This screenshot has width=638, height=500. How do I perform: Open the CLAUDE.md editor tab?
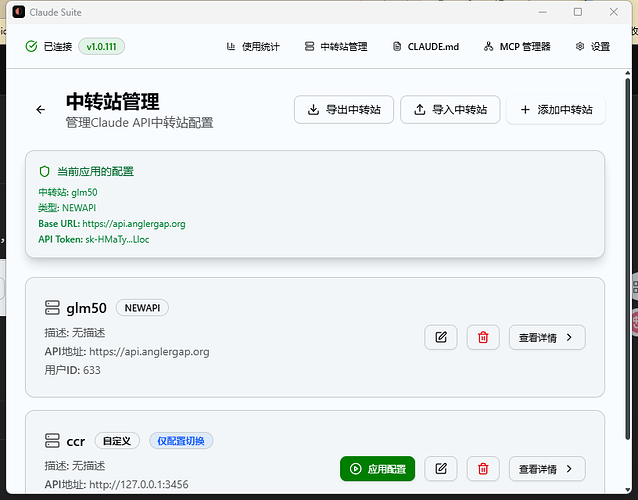pos(426,47)
